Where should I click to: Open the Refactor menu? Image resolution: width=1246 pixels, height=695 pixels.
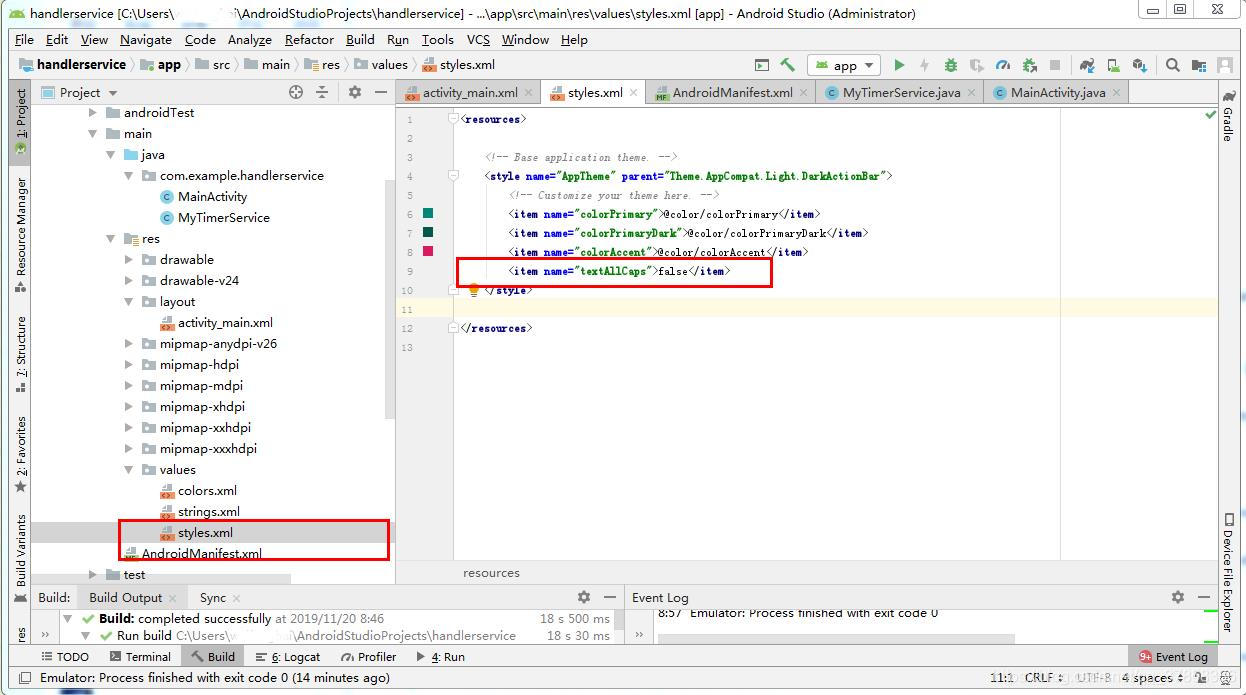coord(309,39)
